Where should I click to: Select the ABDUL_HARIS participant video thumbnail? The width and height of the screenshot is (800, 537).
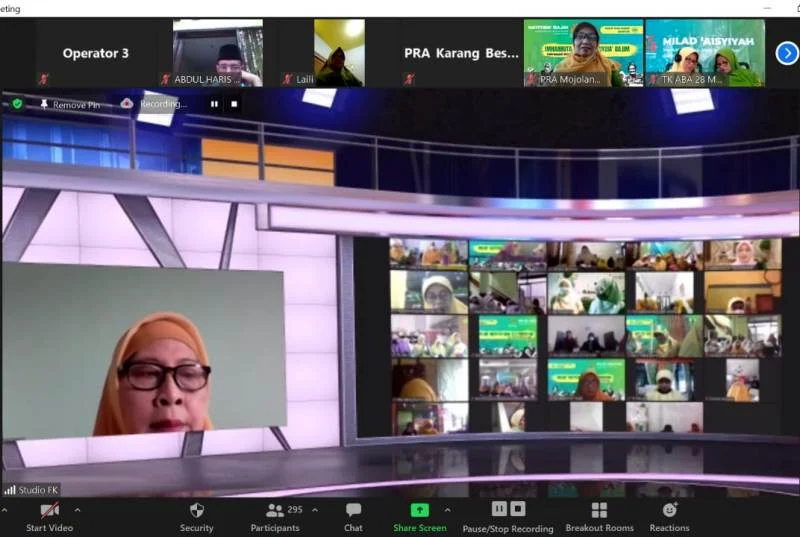(x=217, y=53)
